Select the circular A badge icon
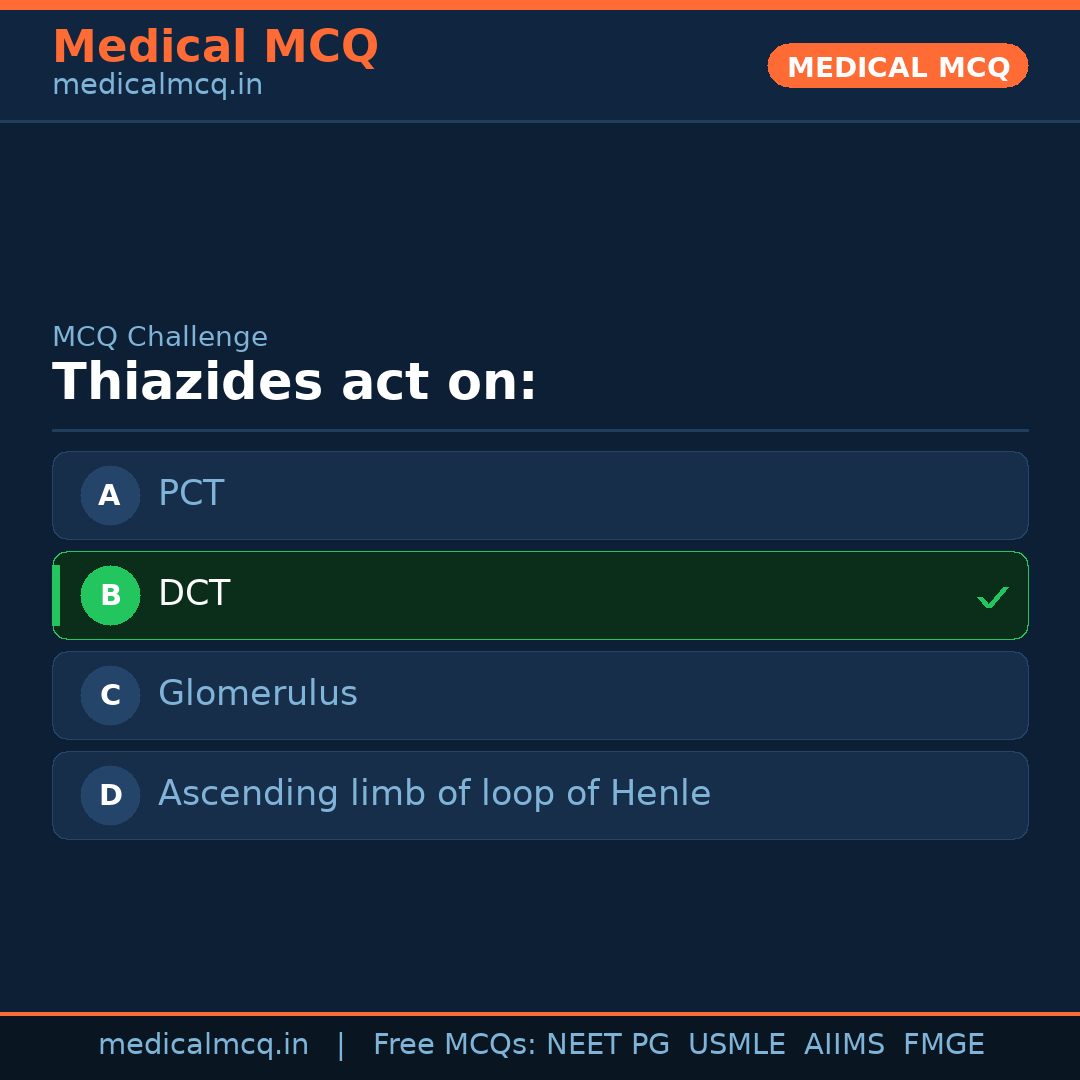 coord(110,495)
